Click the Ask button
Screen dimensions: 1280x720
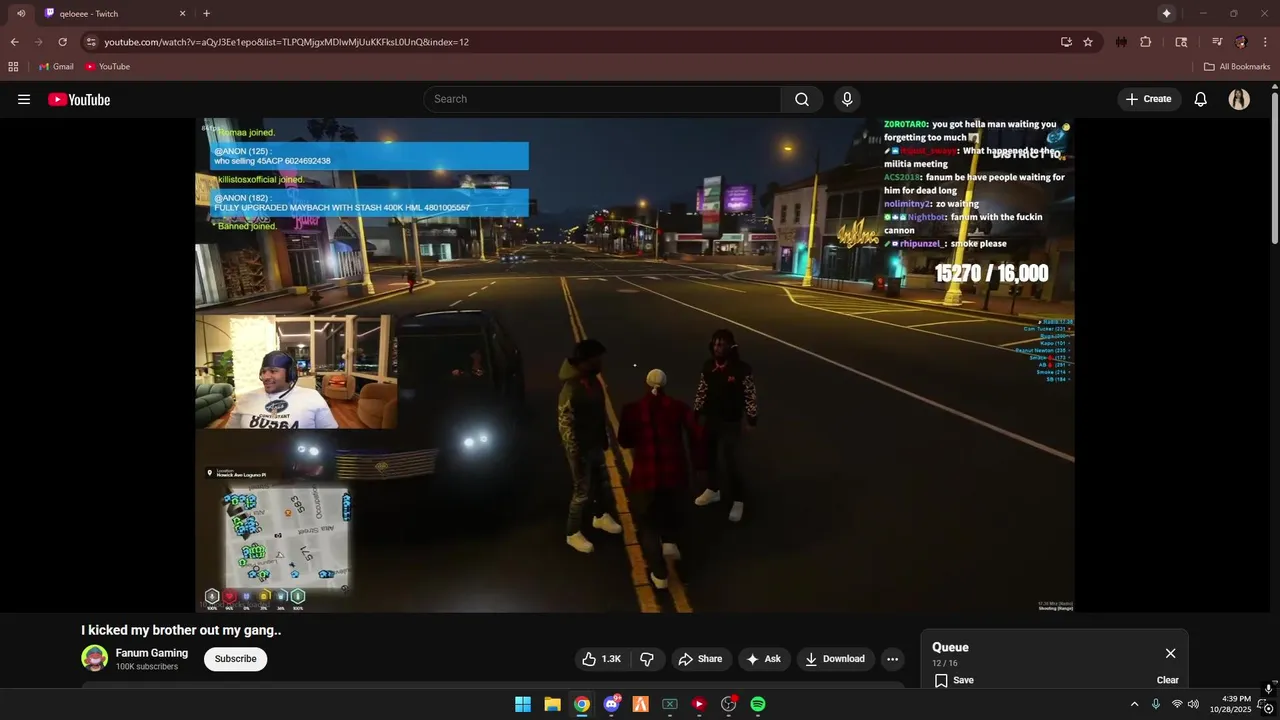(x=764, y=659)
